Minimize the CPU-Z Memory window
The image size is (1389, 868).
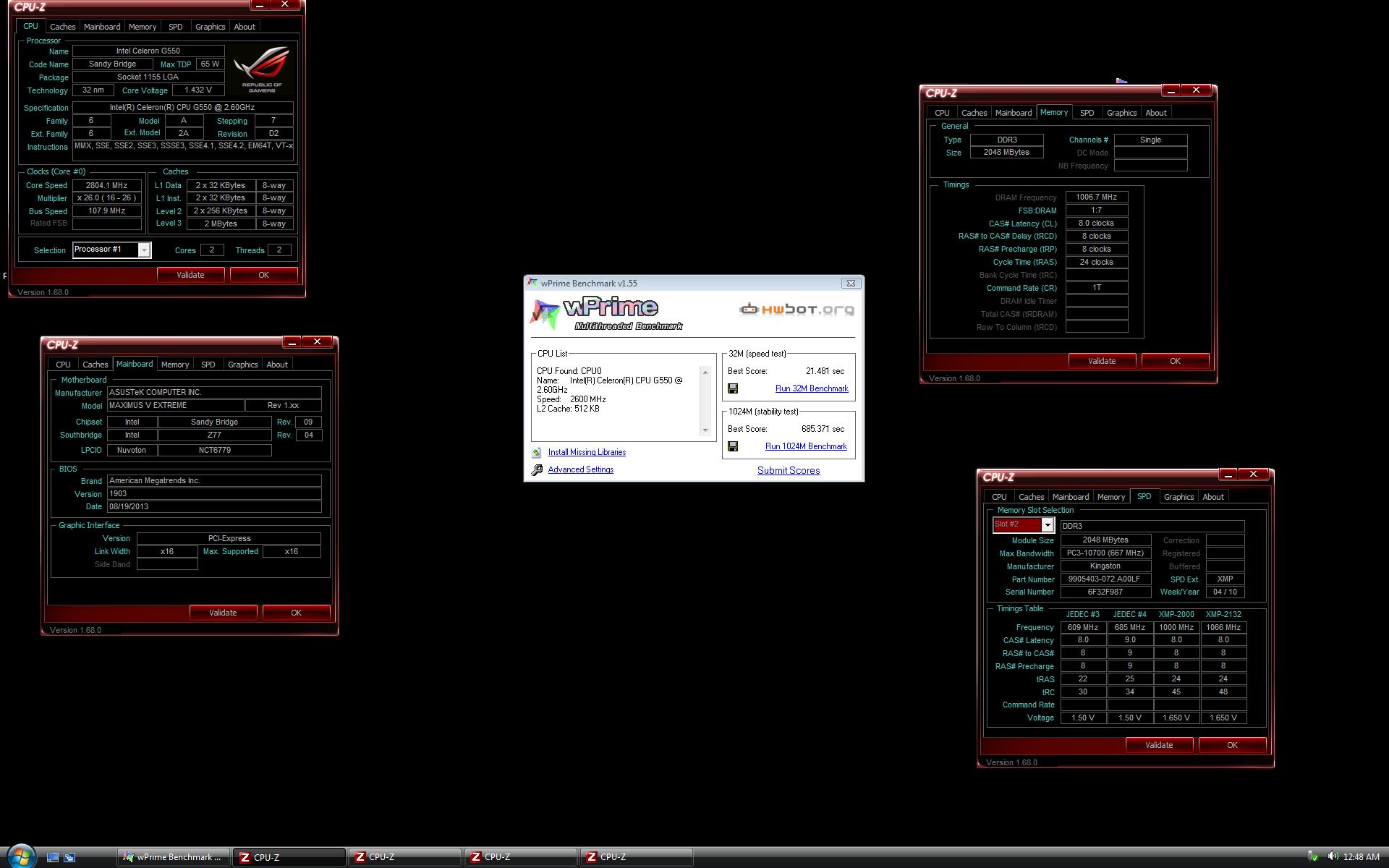point(1171,90)
